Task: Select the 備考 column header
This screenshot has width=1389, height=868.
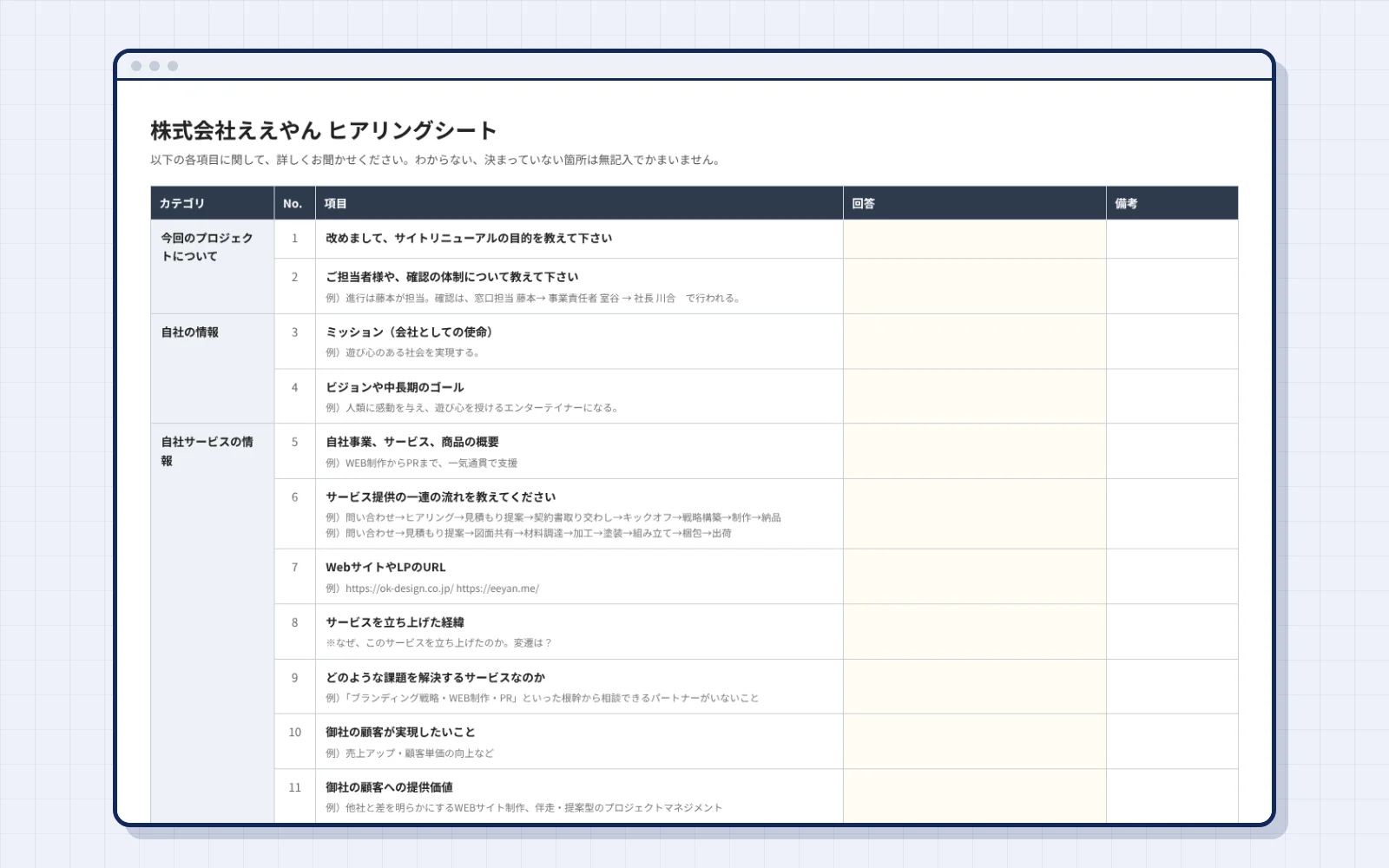Action: (1172, 203)
